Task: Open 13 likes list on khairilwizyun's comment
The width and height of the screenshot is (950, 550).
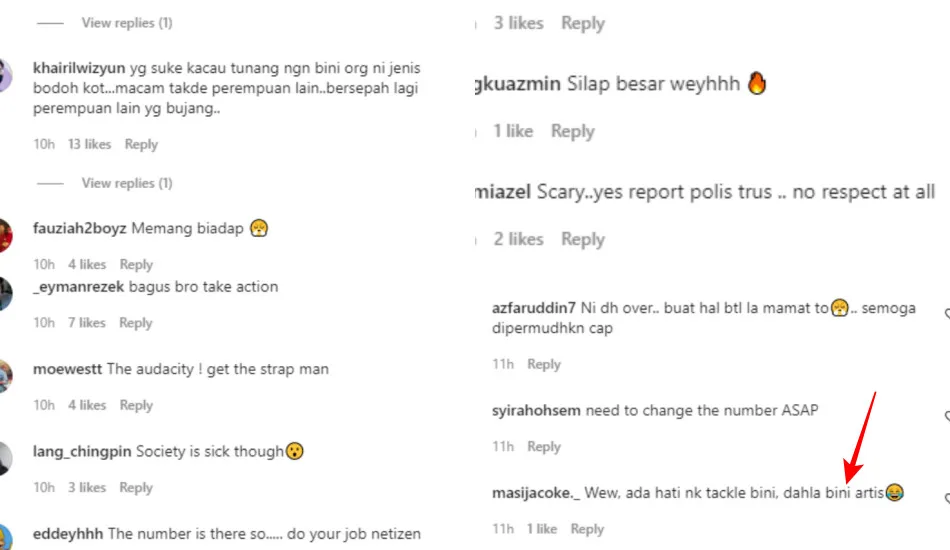Action: pyautogui.click(x=89, y=144)
